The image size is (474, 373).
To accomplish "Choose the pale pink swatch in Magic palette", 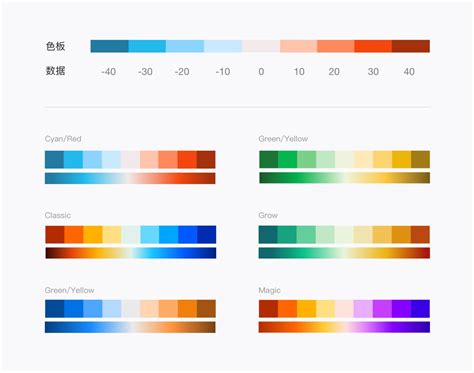I will (x=344, y=309).
